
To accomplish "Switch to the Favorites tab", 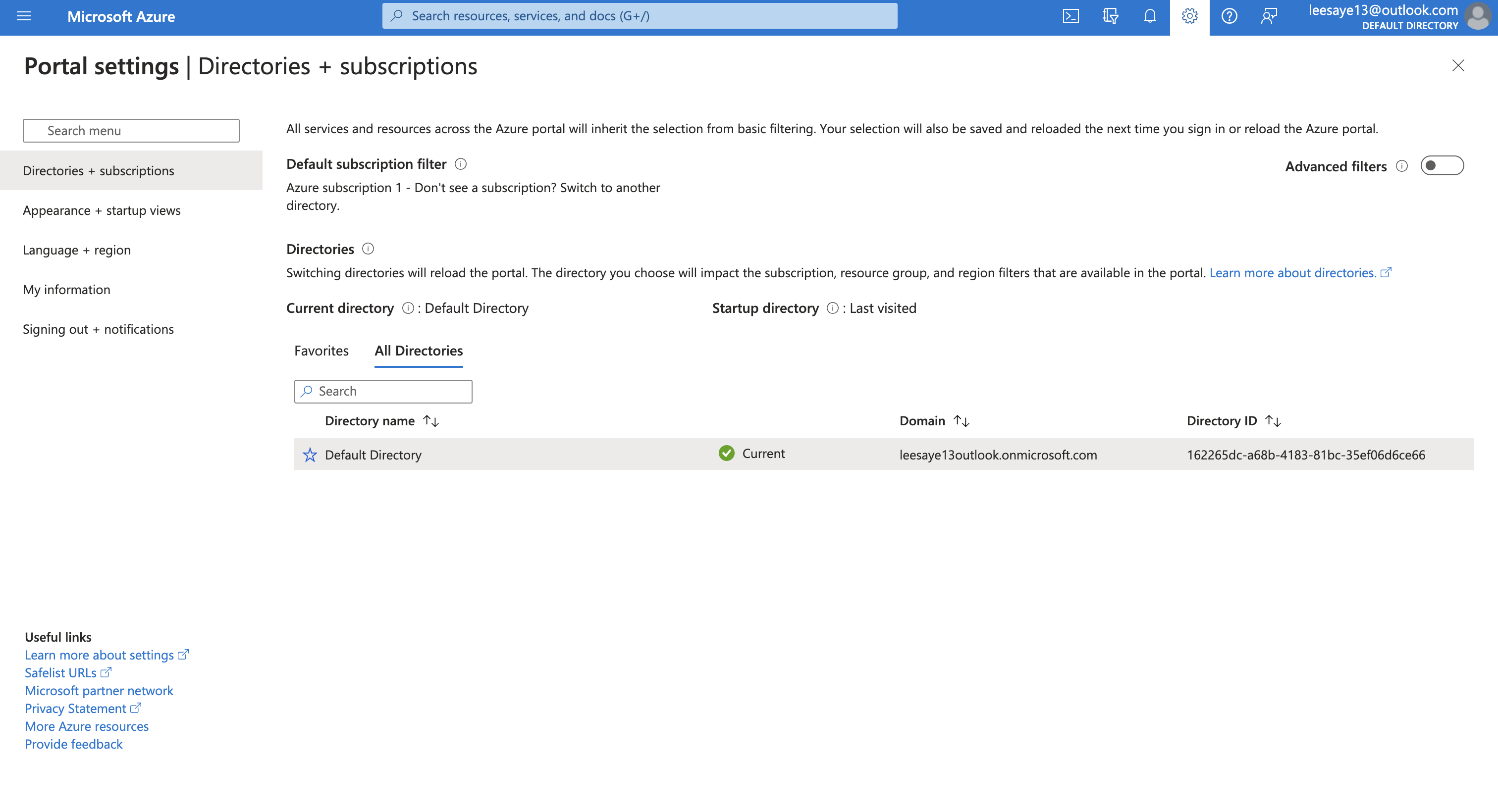I will click(321, 351).
